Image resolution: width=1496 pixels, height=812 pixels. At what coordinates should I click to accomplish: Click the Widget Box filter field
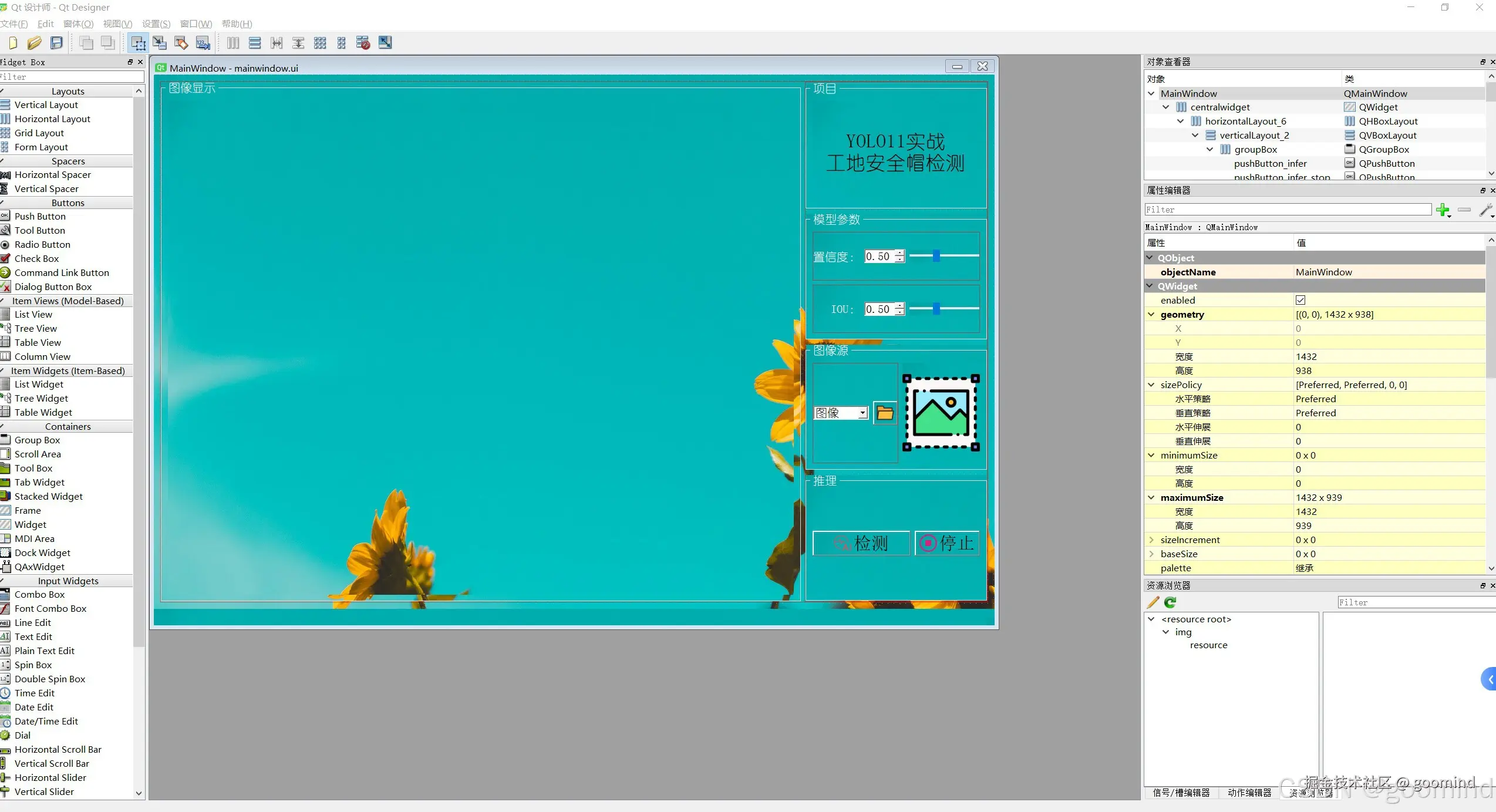tap(72, 77)
